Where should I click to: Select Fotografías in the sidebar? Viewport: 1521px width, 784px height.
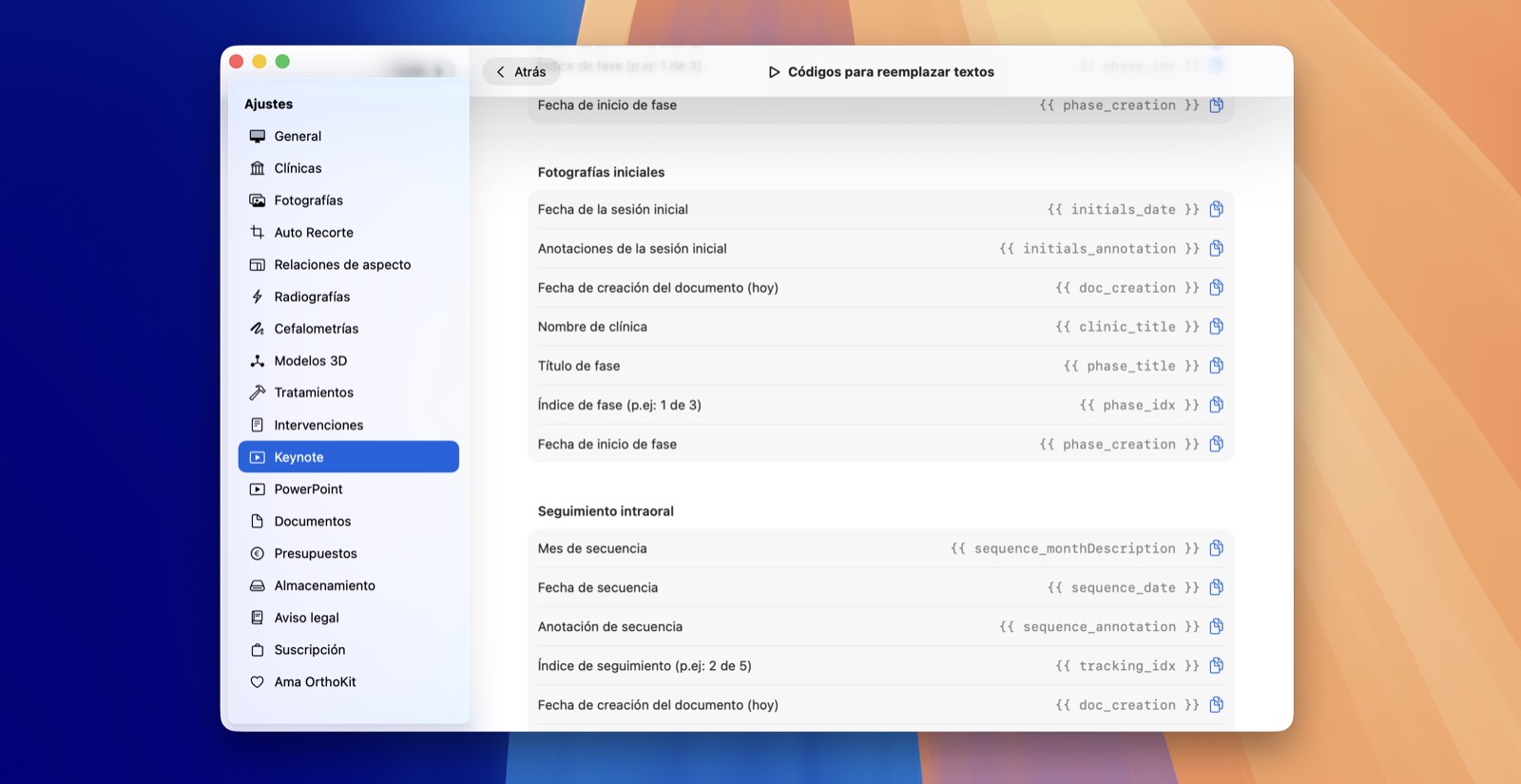[348, 201]
